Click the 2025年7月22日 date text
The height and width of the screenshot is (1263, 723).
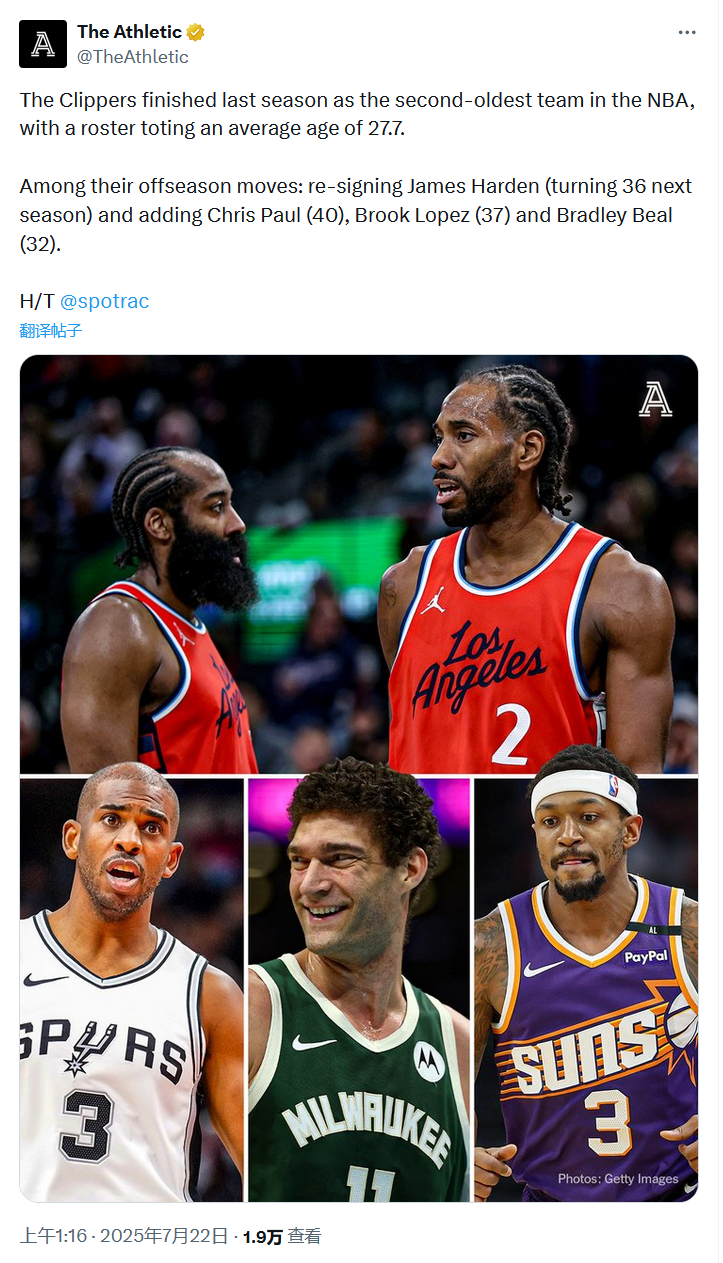[x=163, y=1236]
